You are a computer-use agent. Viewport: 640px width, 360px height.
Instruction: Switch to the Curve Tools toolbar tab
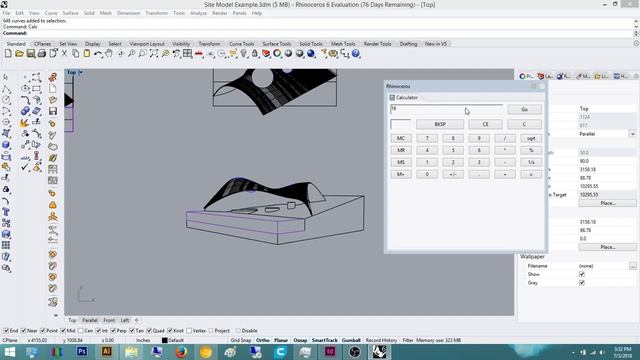[242, 44]
